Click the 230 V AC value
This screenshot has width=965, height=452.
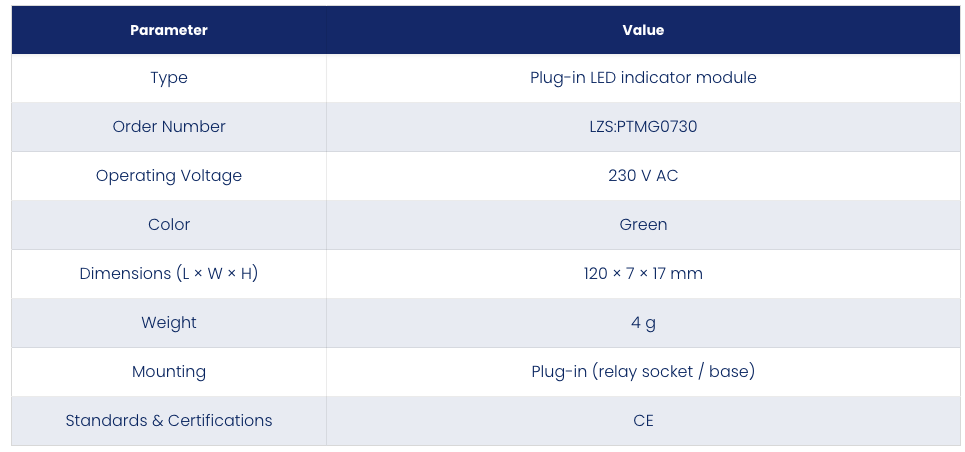643,176
